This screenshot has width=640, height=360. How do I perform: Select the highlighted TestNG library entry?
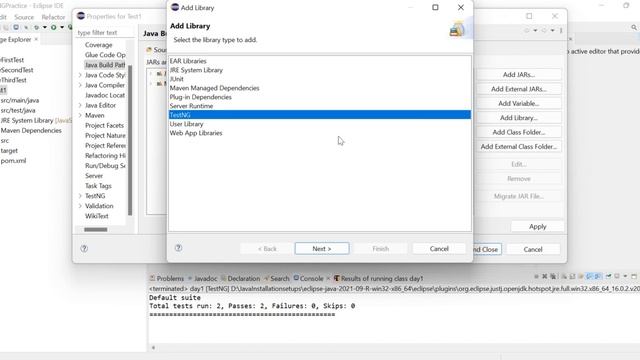320,115
